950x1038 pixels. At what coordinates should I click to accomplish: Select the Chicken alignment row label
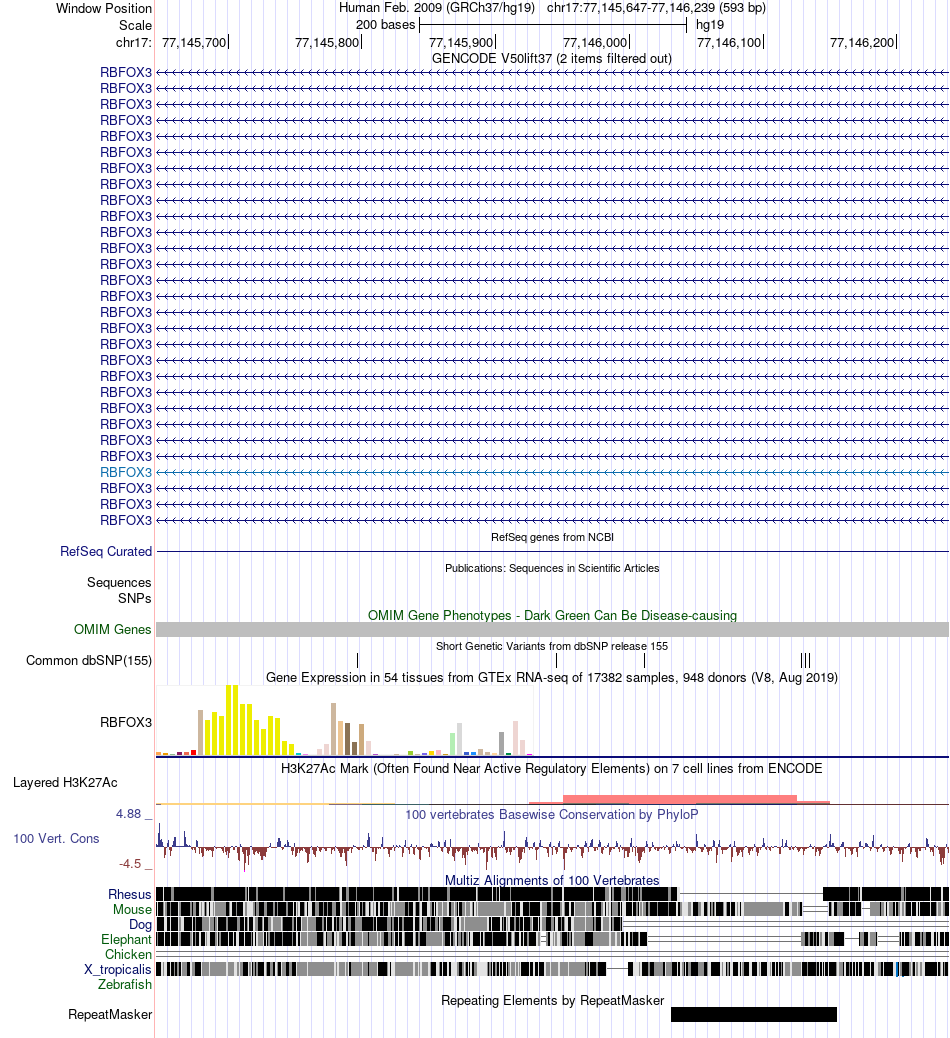coord(128,955)
